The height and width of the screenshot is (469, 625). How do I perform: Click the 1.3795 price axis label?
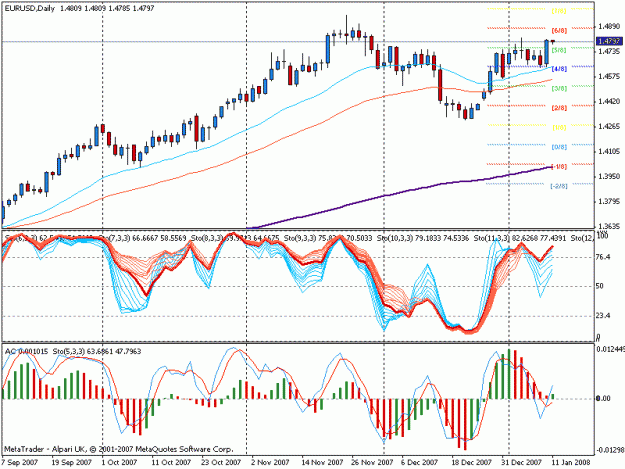click(609, 201)
